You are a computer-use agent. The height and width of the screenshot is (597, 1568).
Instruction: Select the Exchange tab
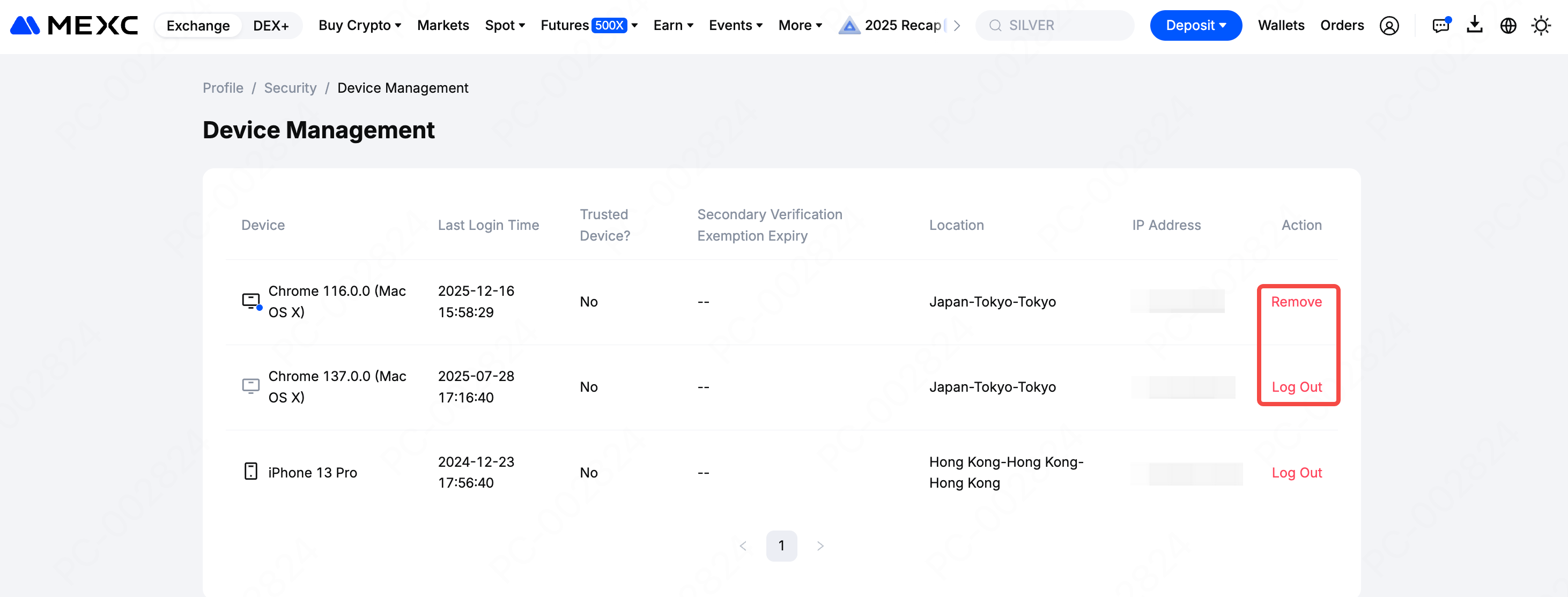pos(197,25)
